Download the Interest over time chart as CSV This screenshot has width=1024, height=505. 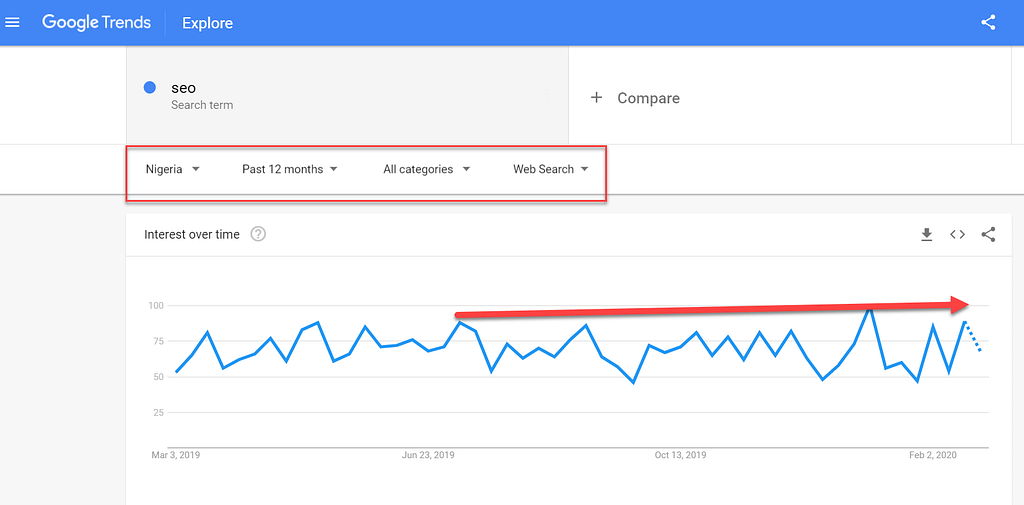(x=926, y=235)
